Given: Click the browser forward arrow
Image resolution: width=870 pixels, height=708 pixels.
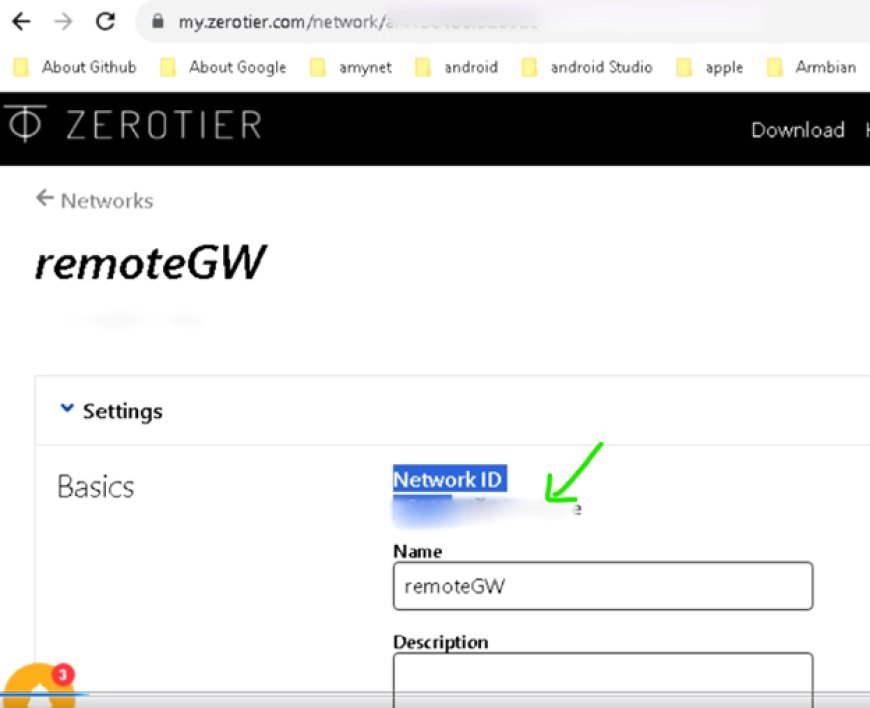Looking at the screenshot, I should pos(63,22).
